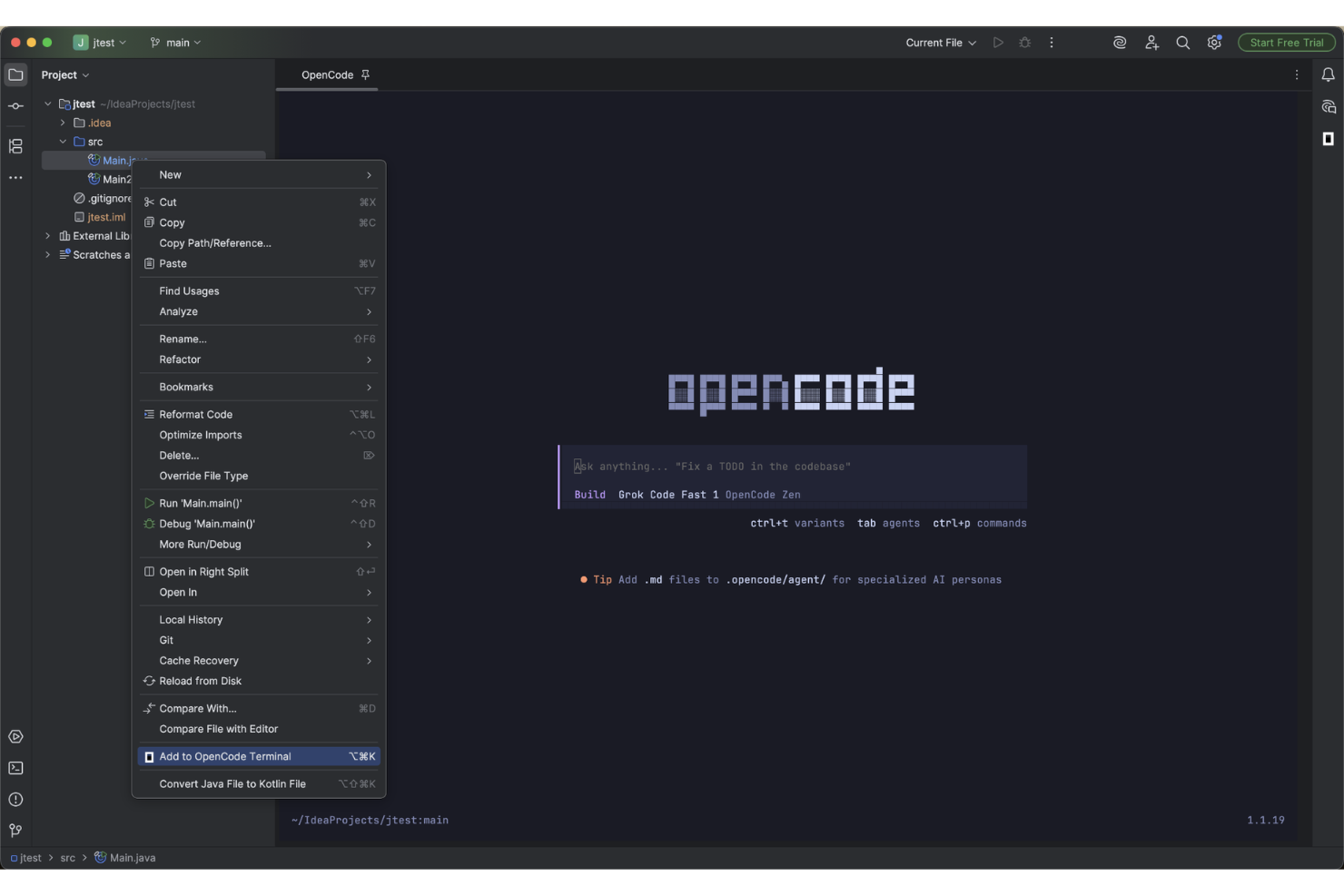Click the Code With Me add-user icon

(1151, 43)
